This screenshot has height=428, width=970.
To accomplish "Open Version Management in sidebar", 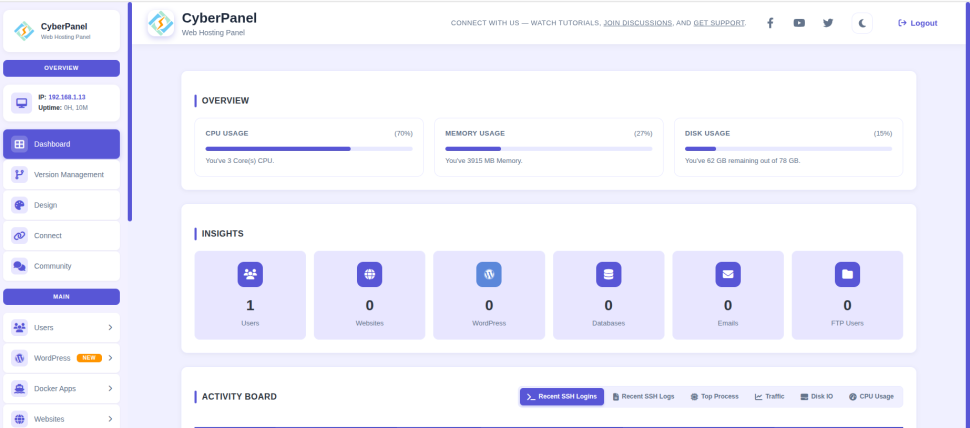I will pyautogui.click(x=61, y=174).
